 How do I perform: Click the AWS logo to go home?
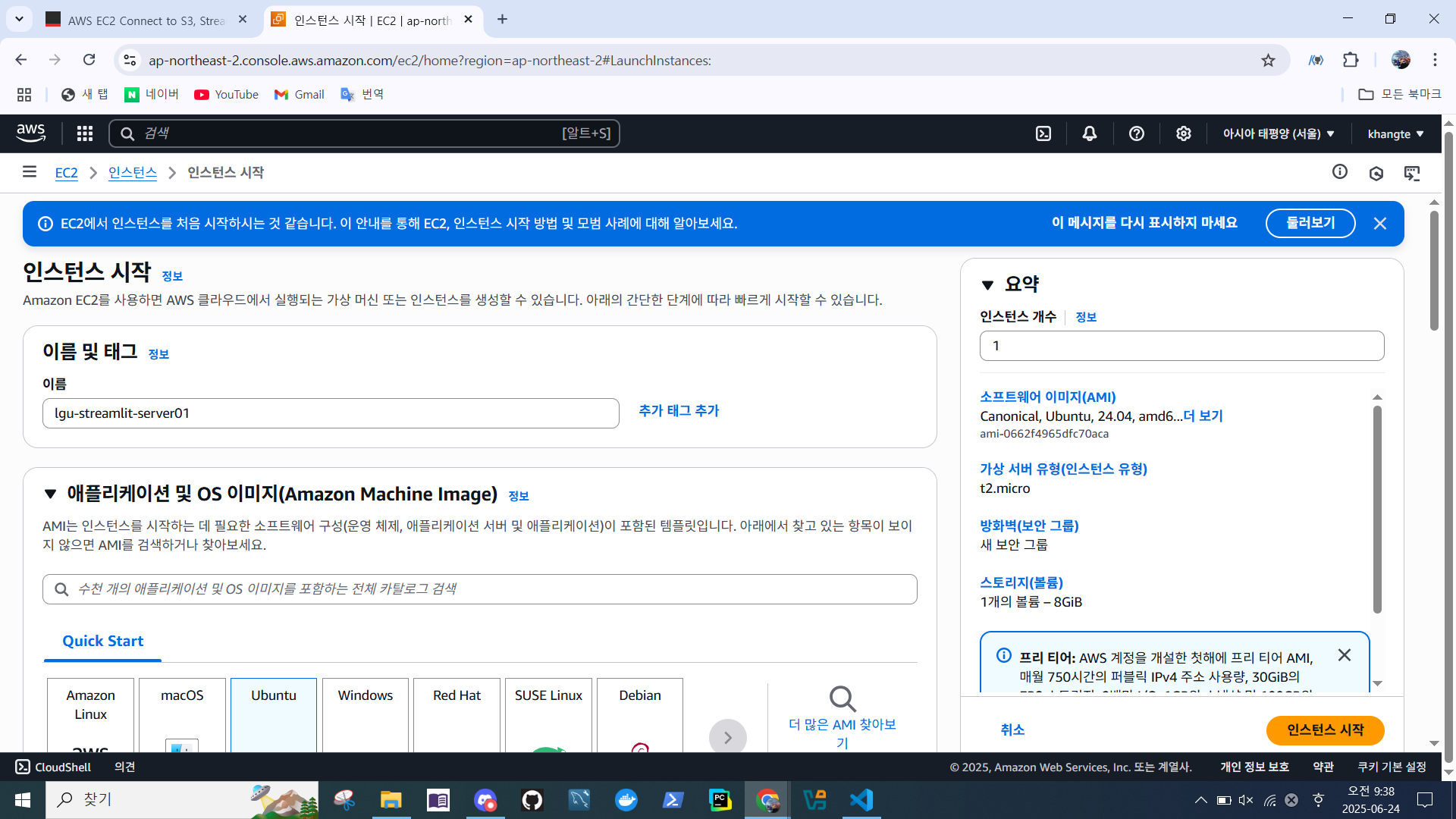pyautogui.click(x=30, y=133)
